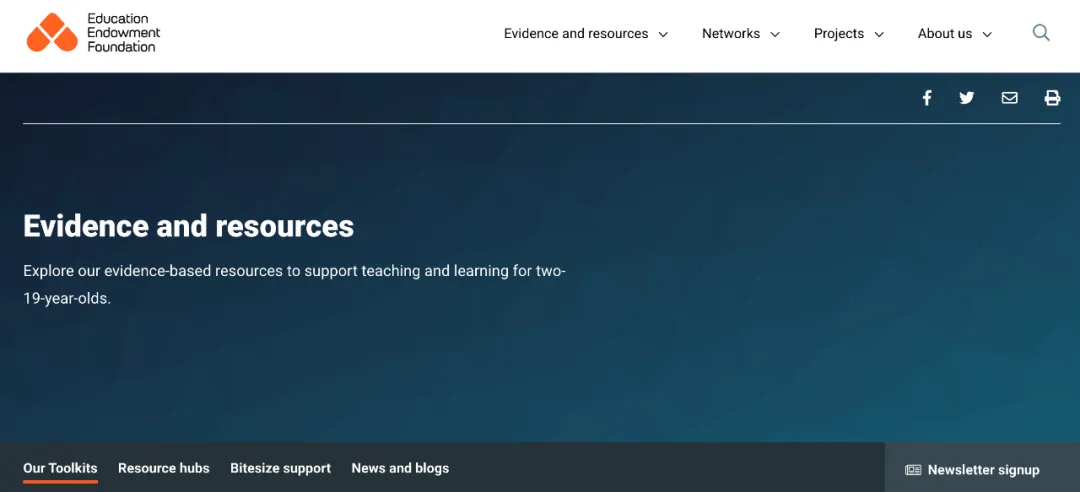Image resolution: width=1080 pixels, height=492 pixels.
Task: Visit the News and blogs tab
Action: click(x=400, y=468)
